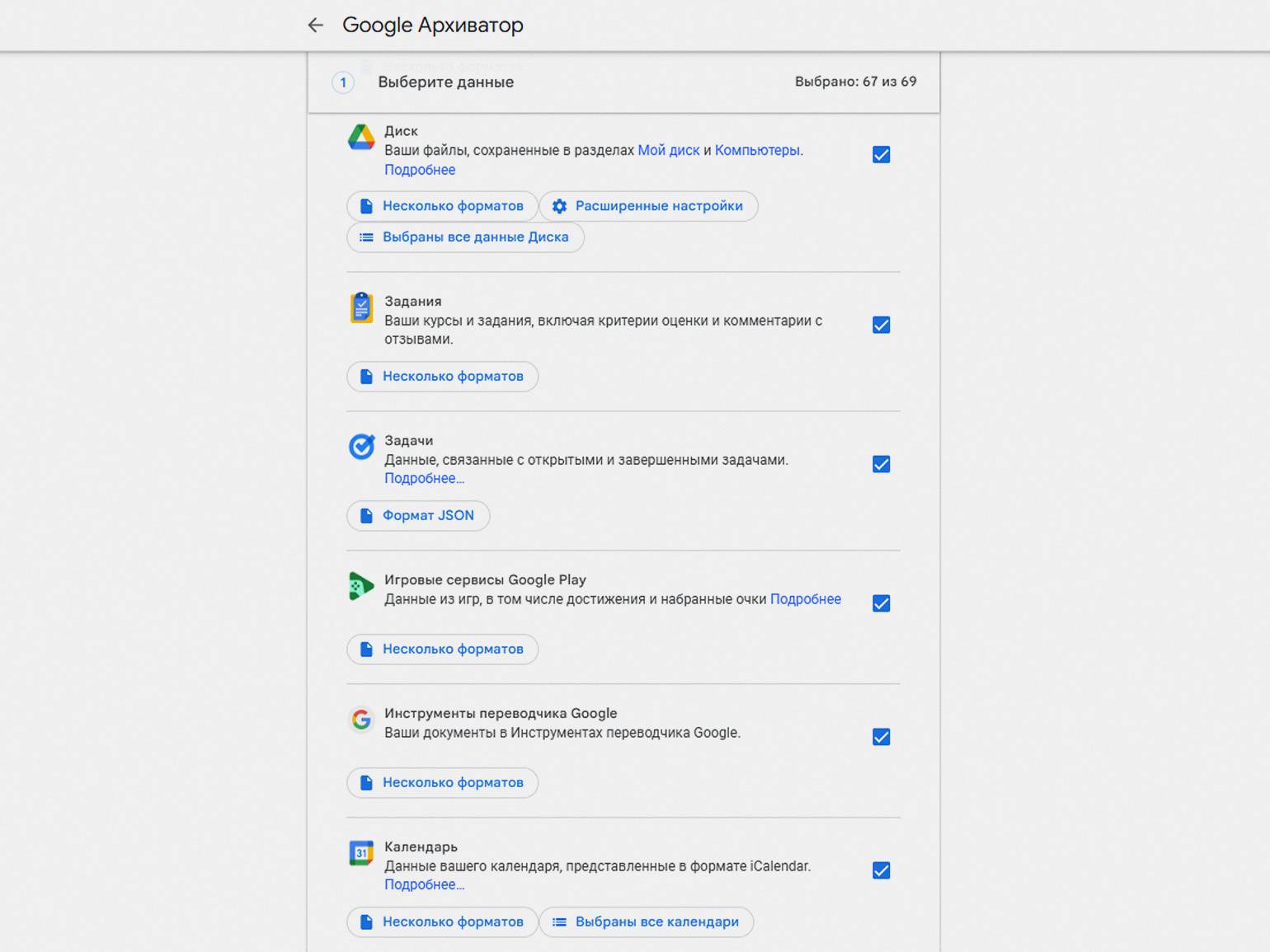Viewport: 1270px width, 952px height.
Task: Click the gear icon in Расширенные настройки
Action: pos(559,206)
